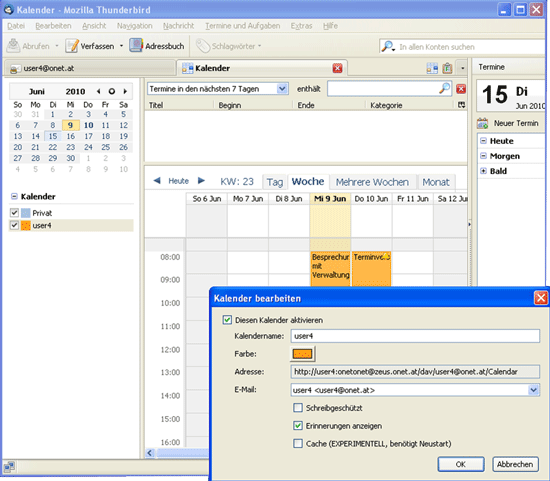Go to the next week arrow
This screenshot has height=481, width=550.
(x=201, y=181)
